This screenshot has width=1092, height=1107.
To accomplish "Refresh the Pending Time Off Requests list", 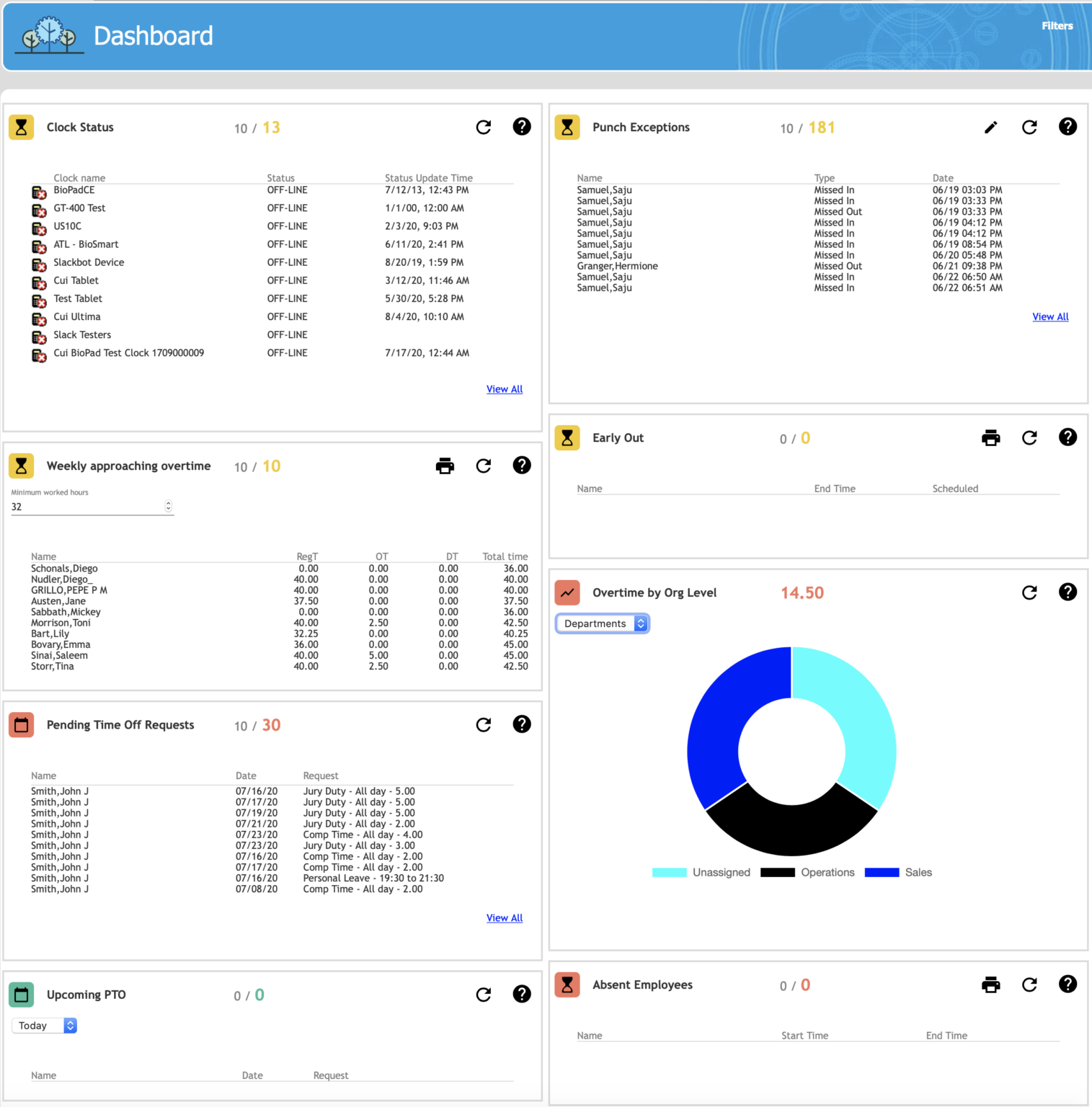I will 484,724.
